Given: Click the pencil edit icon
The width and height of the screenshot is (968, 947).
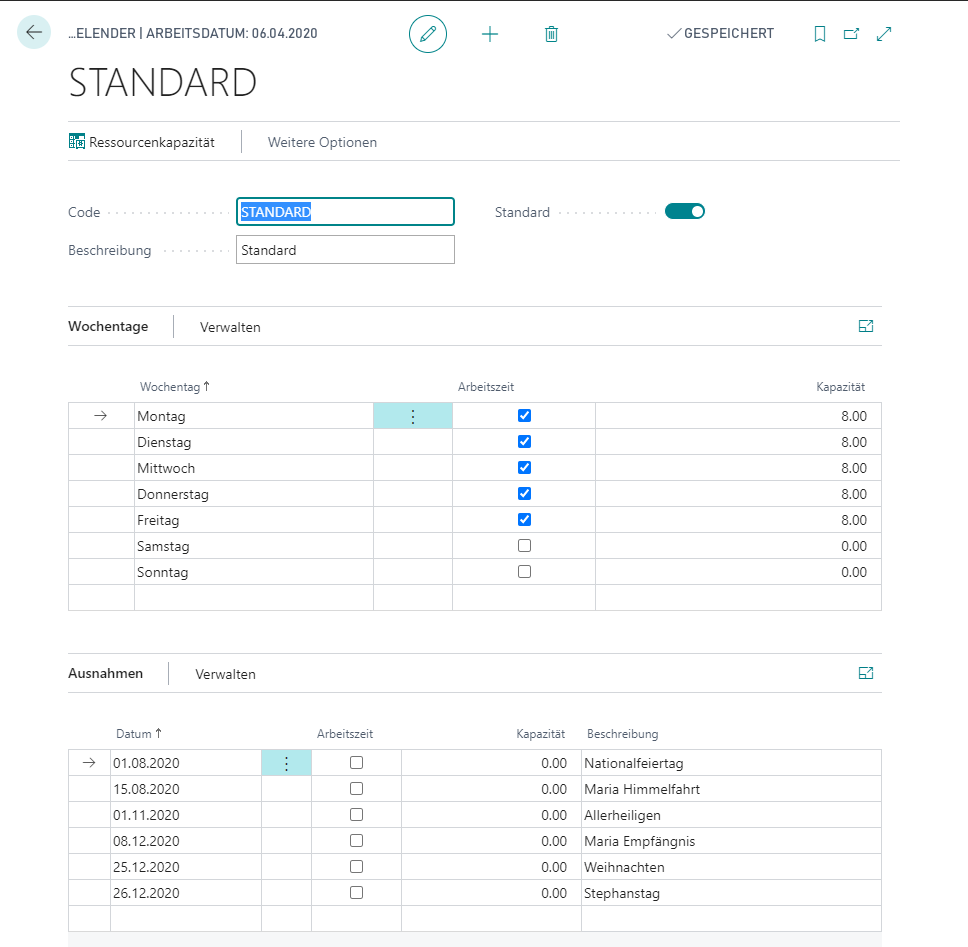Looking at the screenshot, I should (428, 33).
